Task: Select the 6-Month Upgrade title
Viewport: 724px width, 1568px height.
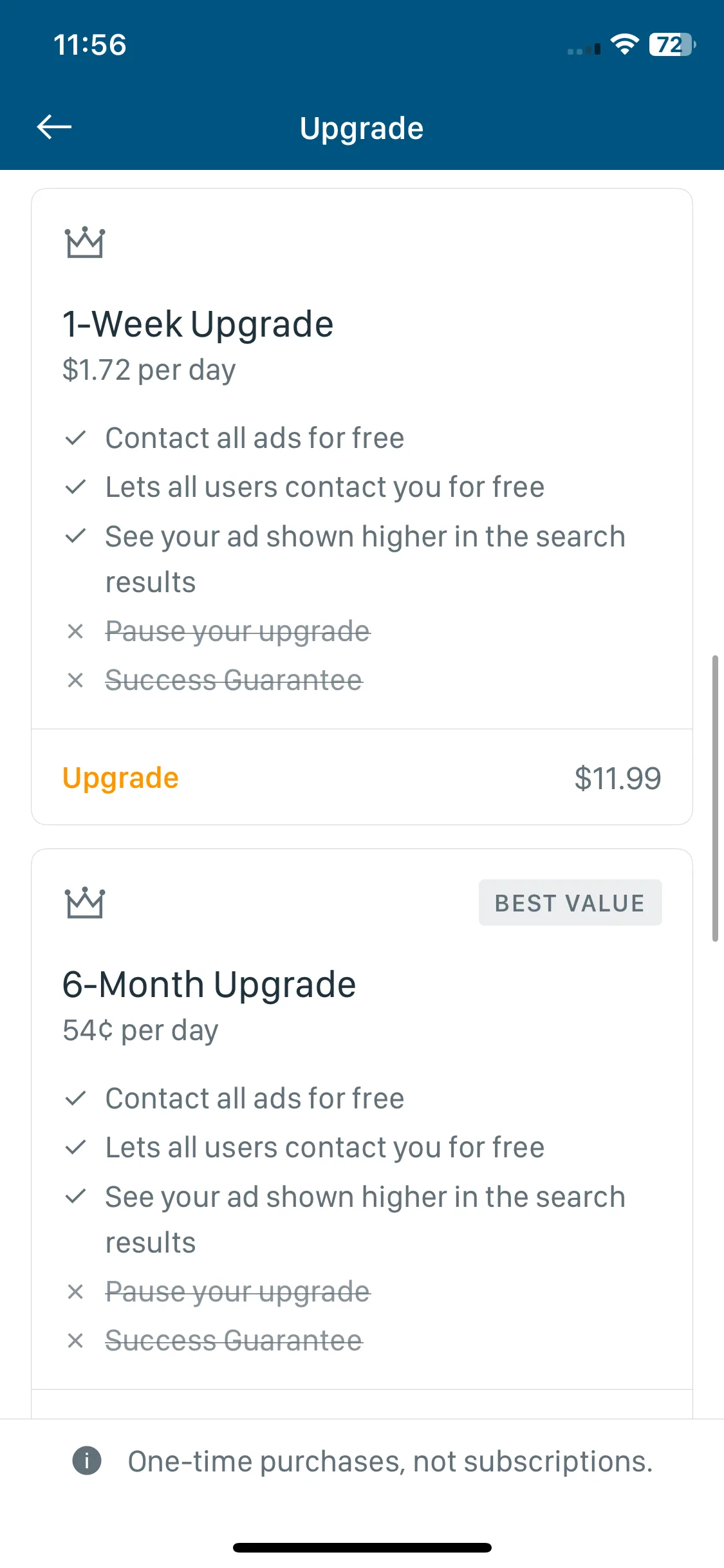Action: (209, 984)
